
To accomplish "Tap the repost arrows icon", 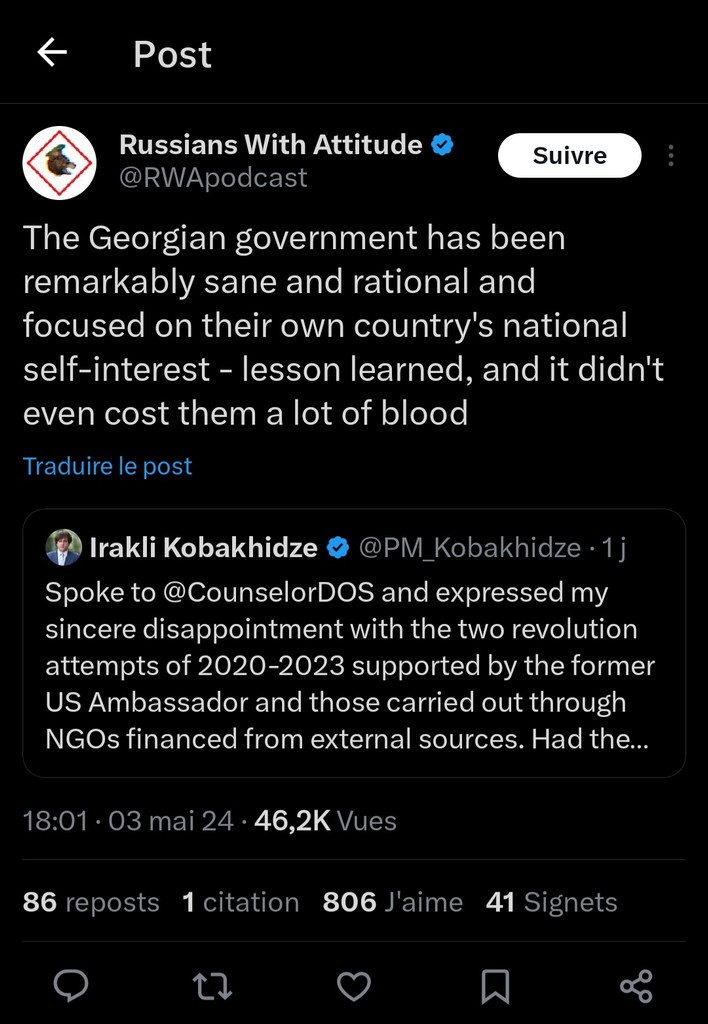I will [212, 986].
